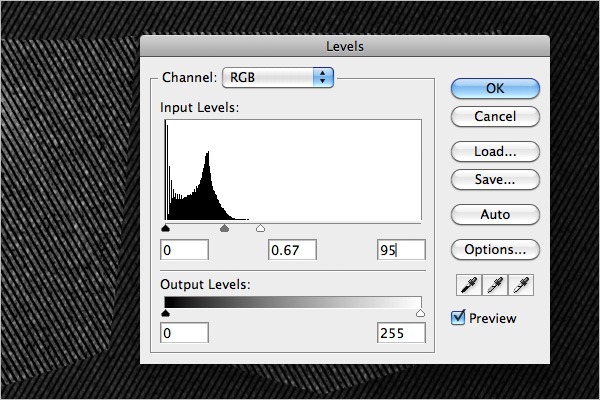600x400 pixels.
Task: Click the Input Levels label
Action: (x=199, y=108)
